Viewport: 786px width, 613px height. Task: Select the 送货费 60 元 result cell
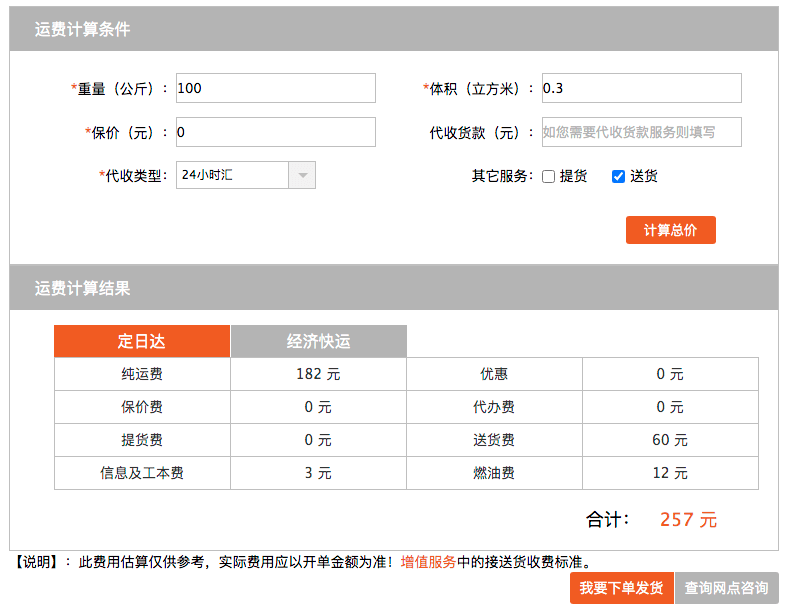[670, 440]
